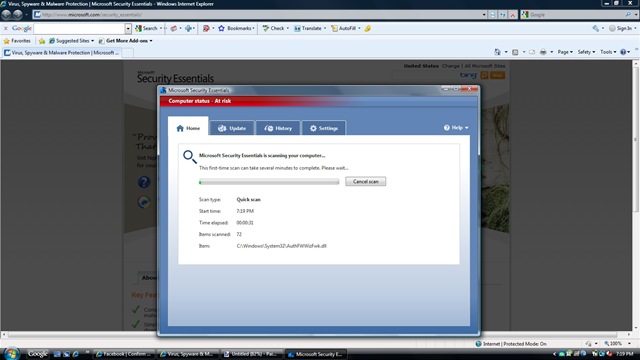Close the Google Toolbar with X

pos(6,29)
